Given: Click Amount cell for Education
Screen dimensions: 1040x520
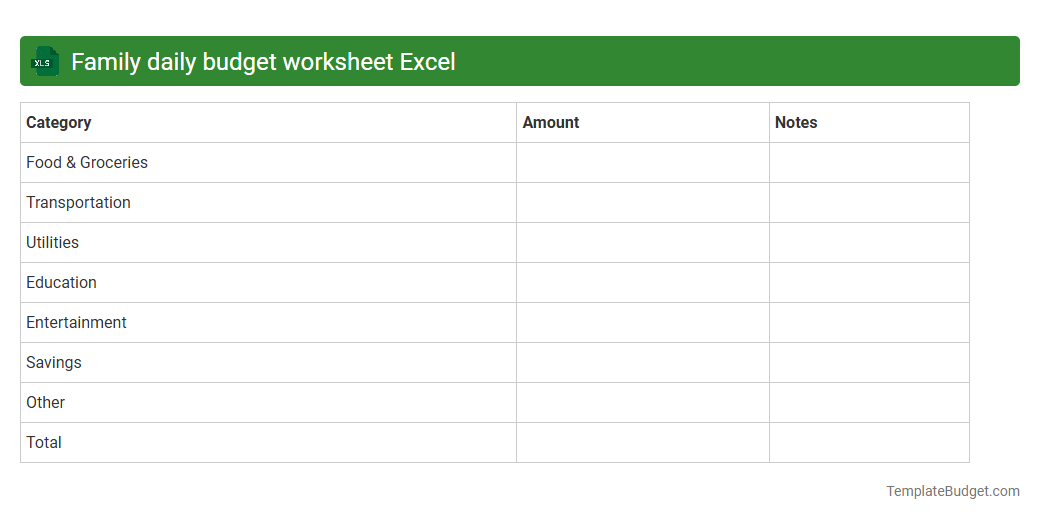Looking at the screenshot, I should click(643, 283).
